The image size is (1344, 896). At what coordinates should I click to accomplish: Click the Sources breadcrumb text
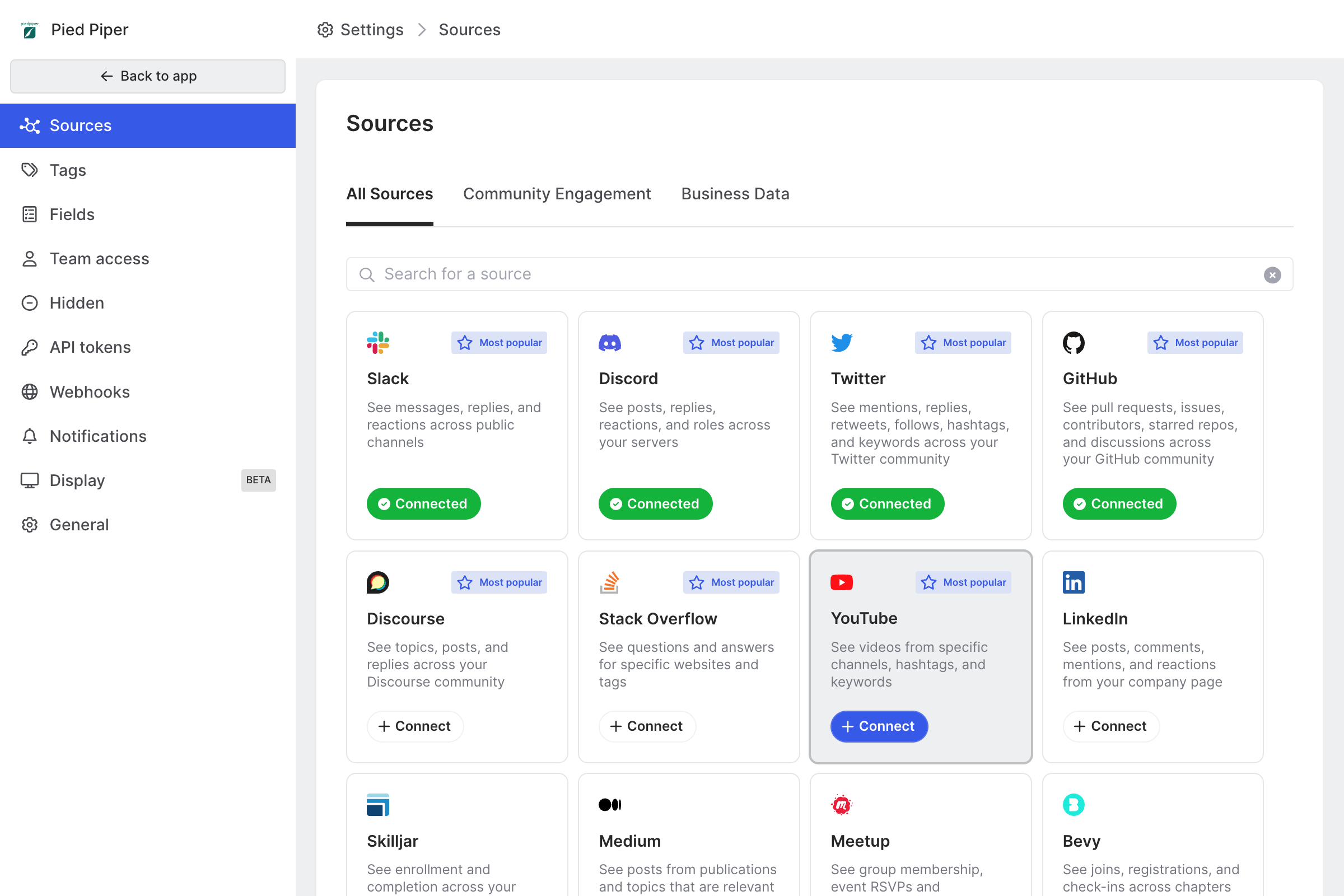469,30
